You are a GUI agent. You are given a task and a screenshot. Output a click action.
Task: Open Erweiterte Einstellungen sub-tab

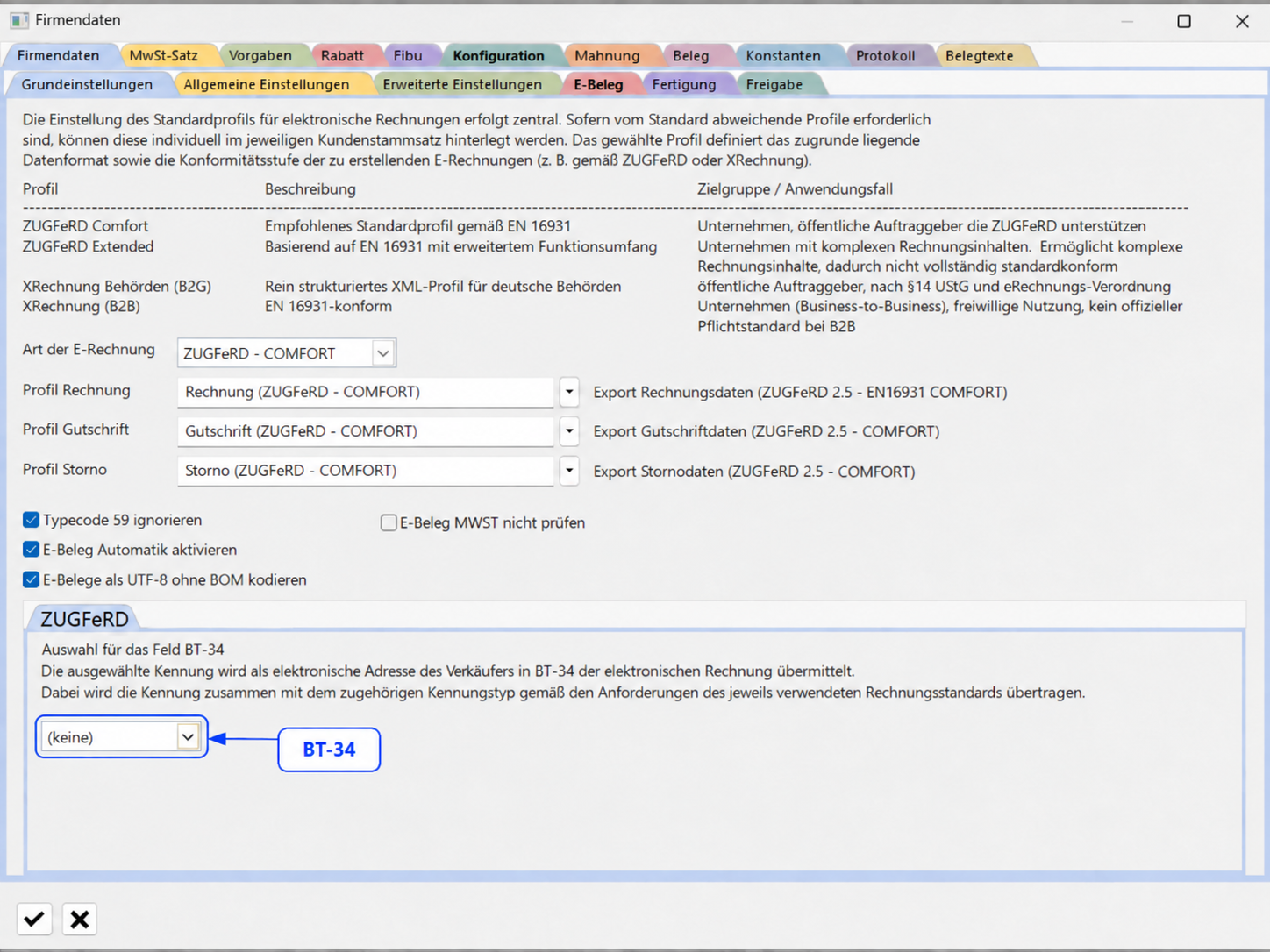point(462,84)
